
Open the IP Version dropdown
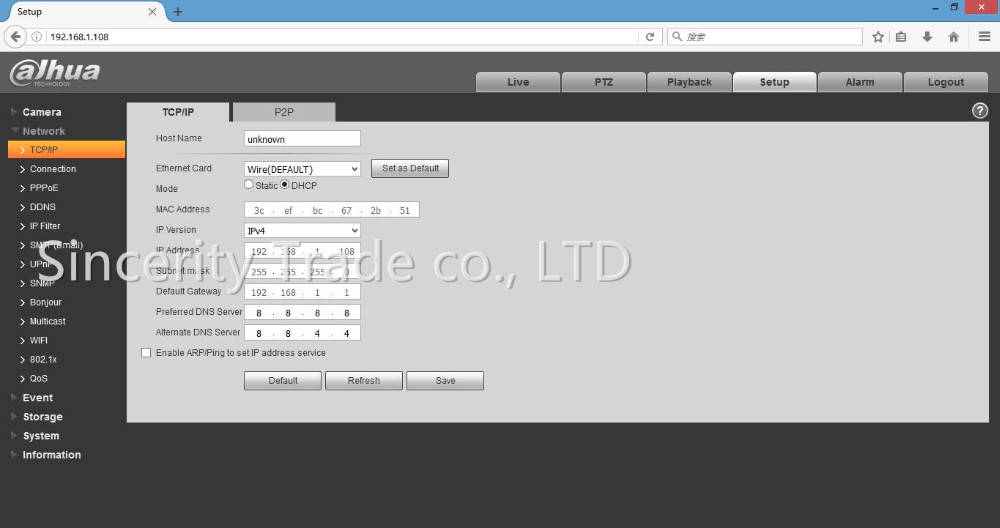pos(302,230)
